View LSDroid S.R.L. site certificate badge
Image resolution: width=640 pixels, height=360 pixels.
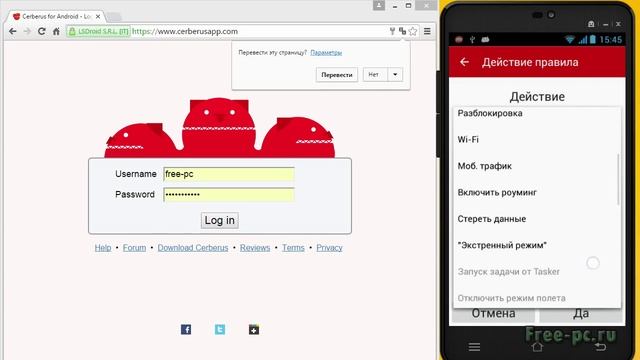[x=99, y=31]
